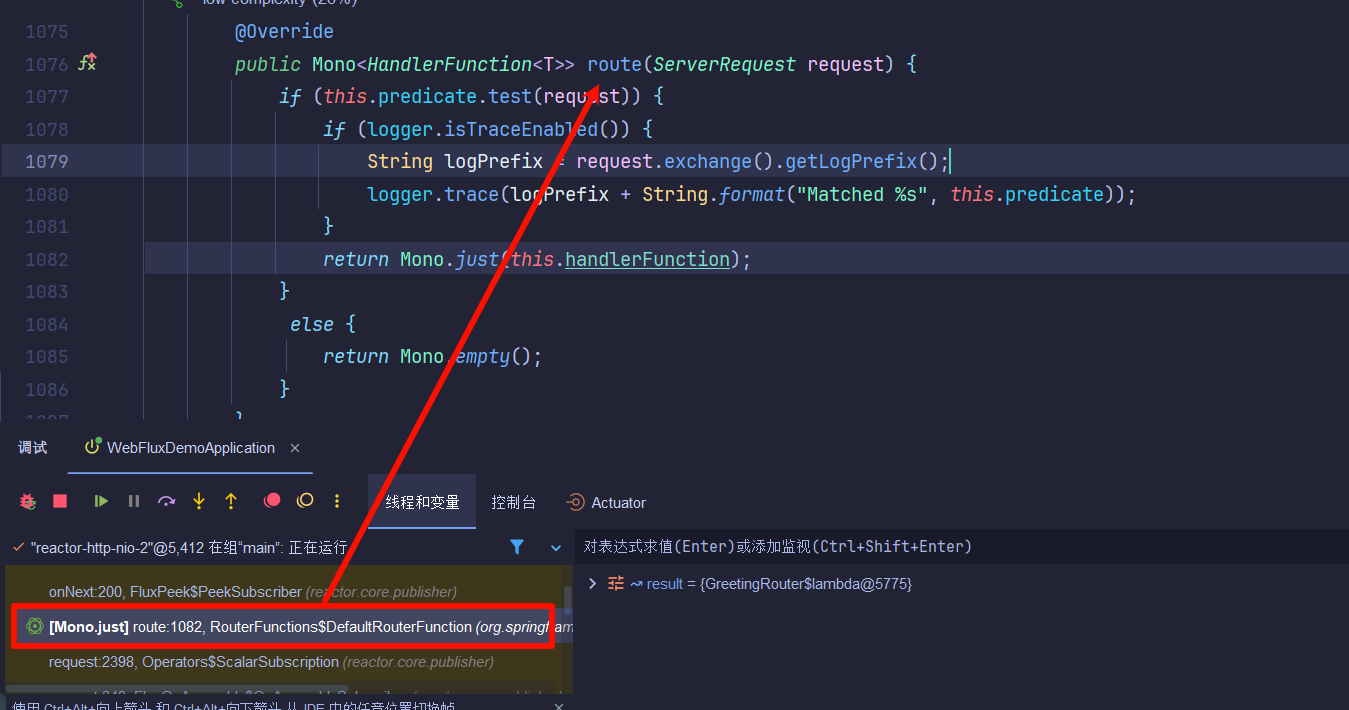Open thread selector dropdown chevron
The width and height of the screenshot is (1349, 710).
click(556, 547)
